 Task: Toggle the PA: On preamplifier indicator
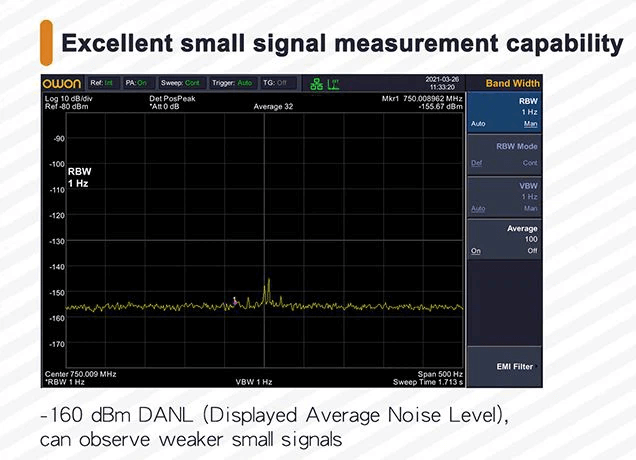click(x=136, y=83)
